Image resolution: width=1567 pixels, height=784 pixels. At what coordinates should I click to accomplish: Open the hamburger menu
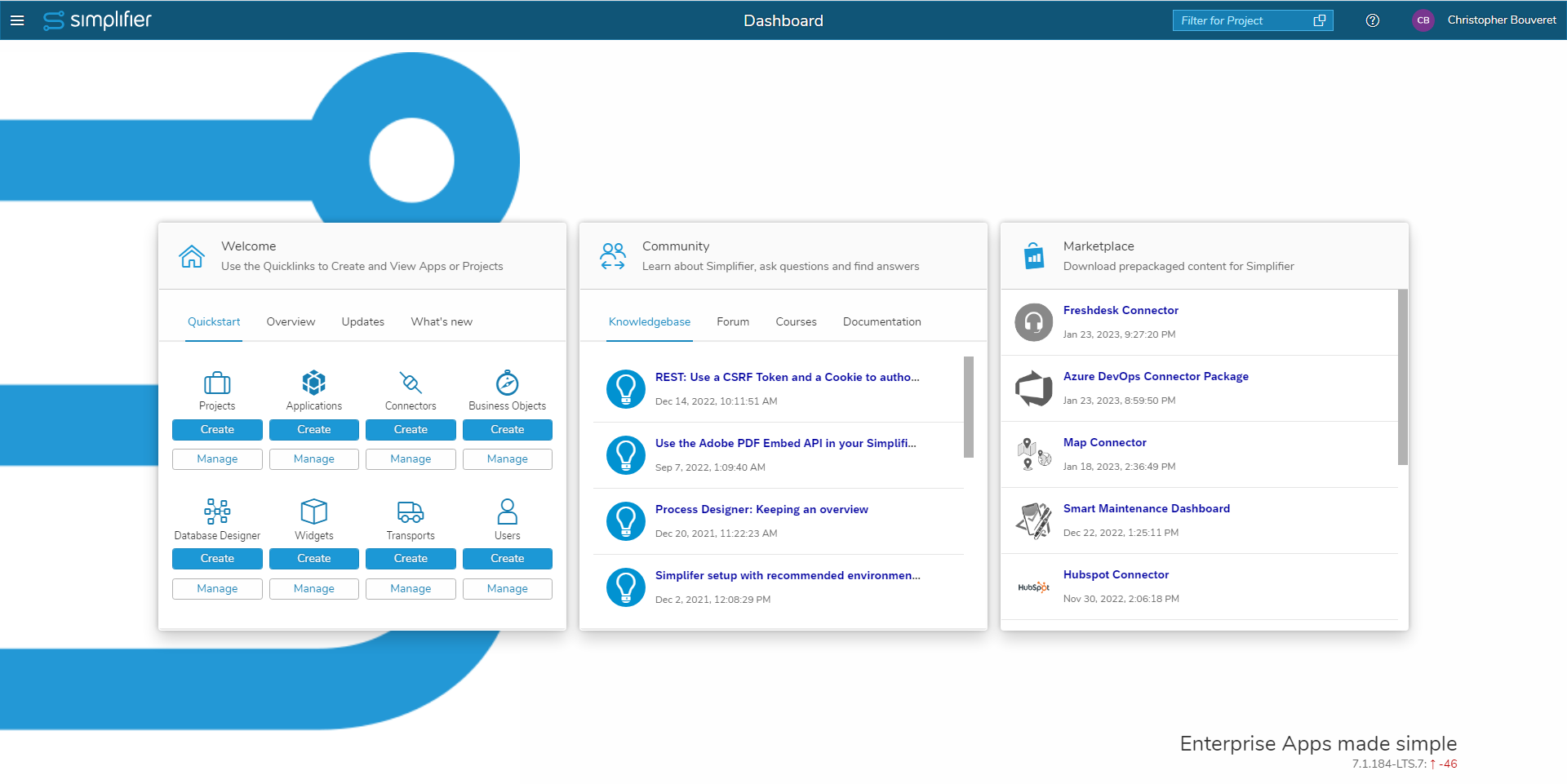(x=17, y=20)
